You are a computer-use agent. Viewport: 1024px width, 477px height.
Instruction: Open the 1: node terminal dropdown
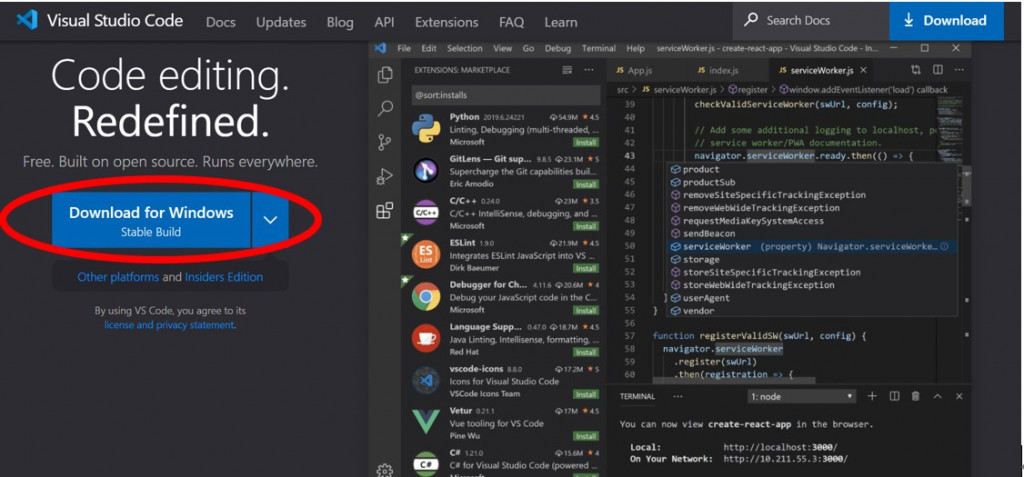tap(802, 397)
